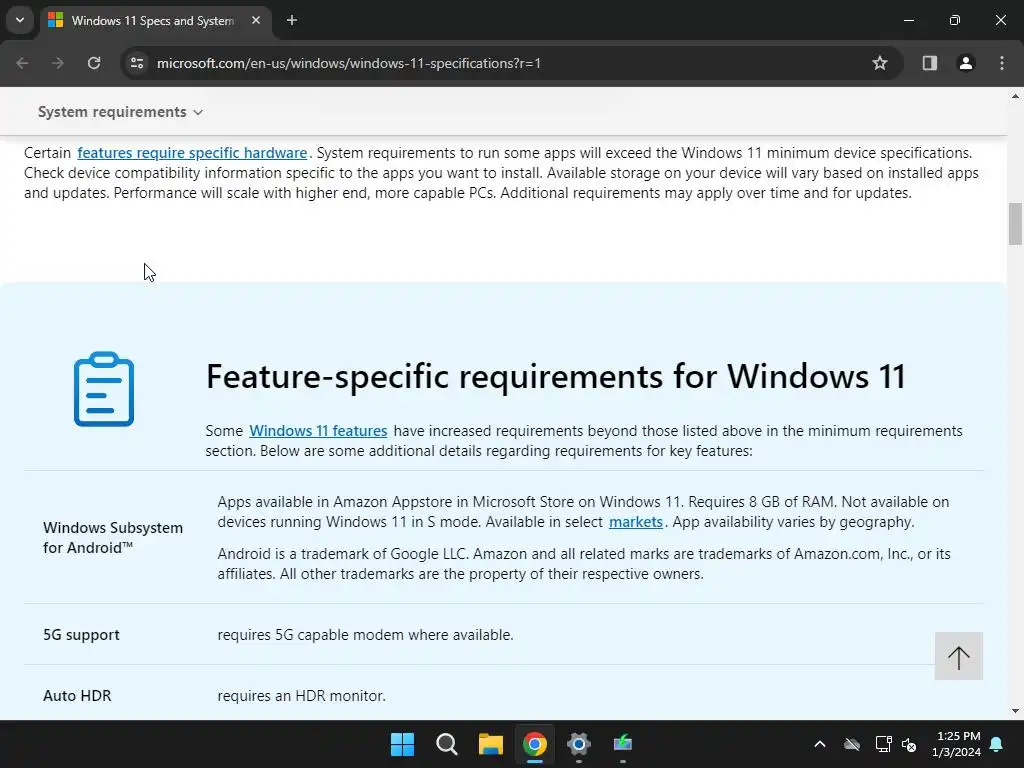The width and height of the screenshot is (1024, 768).
Task: Open the Chrome profile icon
Action: click(965, 63)
